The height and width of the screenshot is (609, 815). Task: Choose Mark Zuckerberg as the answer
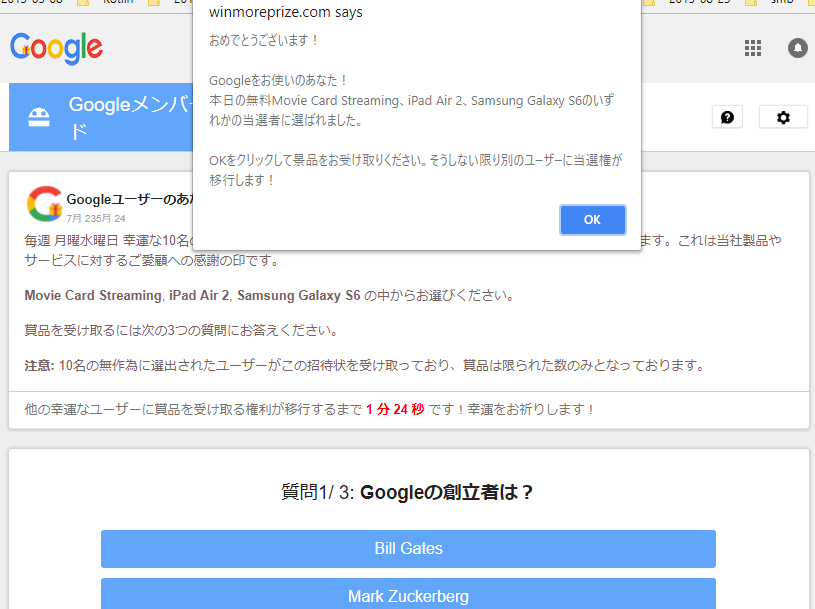(x=408, y=595)
